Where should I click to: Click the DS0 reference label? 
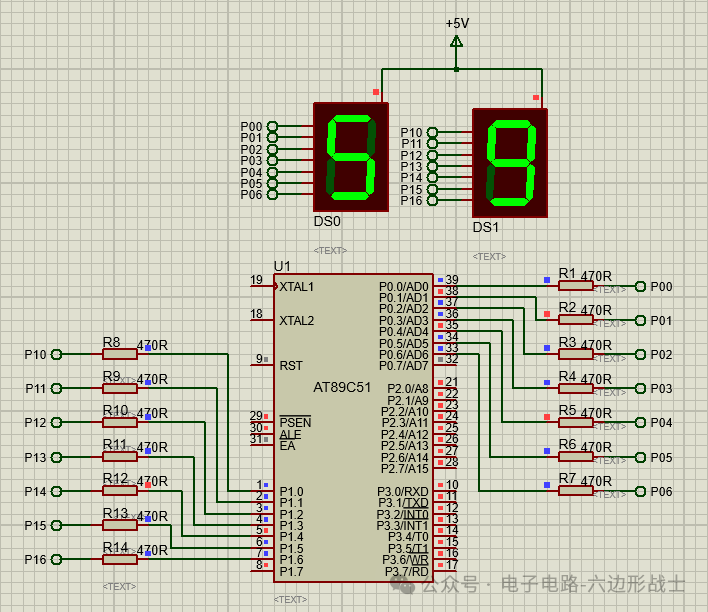[327, 221]
